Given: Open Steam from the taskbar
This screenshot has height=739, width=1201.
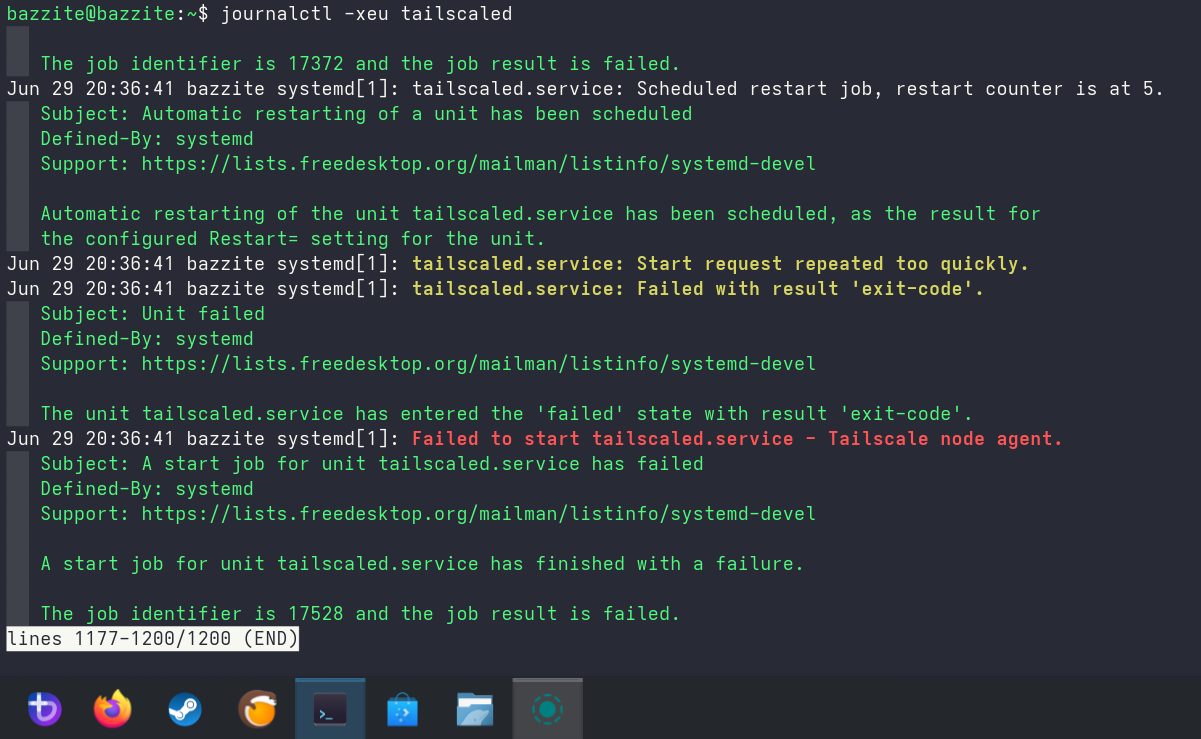Looking at the screenshot, I should point(184,710).
